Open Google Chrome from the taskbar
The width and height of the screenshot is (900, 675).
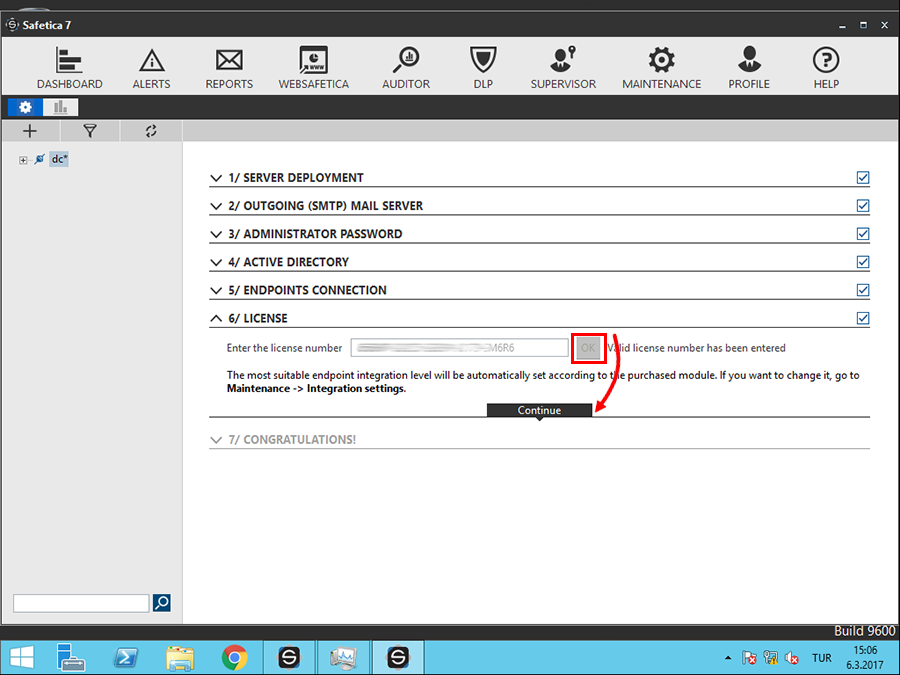point(235,657)
